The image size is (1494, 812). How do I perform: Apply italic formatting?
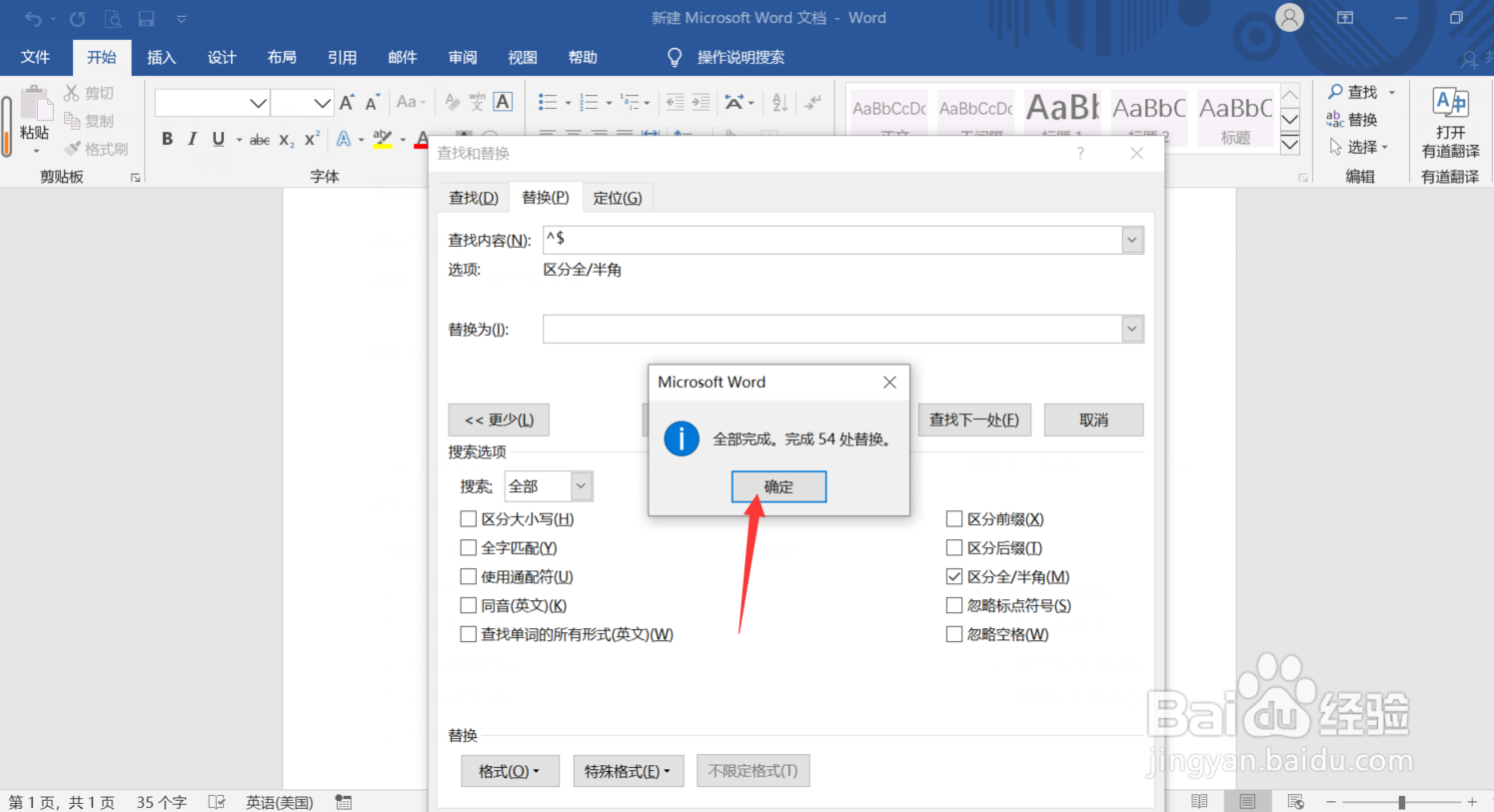click(192, 139)
